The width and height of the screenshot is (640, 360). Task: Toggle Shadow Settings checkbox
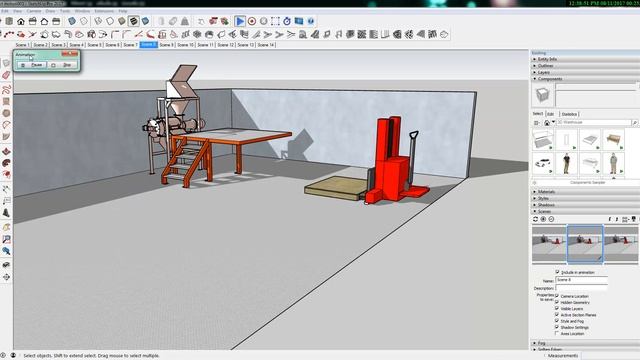(557, 327)
